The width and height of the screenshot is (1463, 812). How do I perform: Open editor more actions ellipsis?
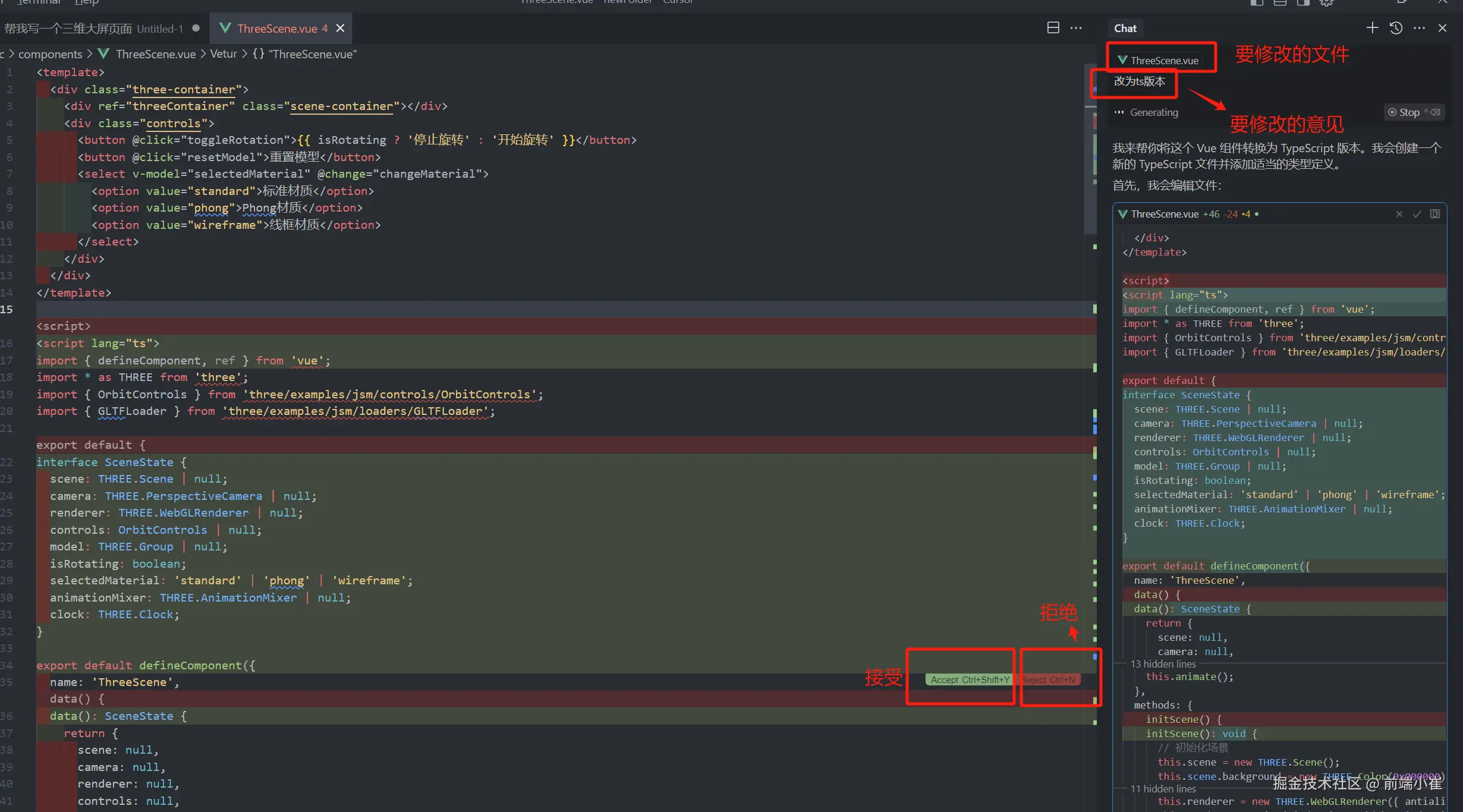(1076, 28)
